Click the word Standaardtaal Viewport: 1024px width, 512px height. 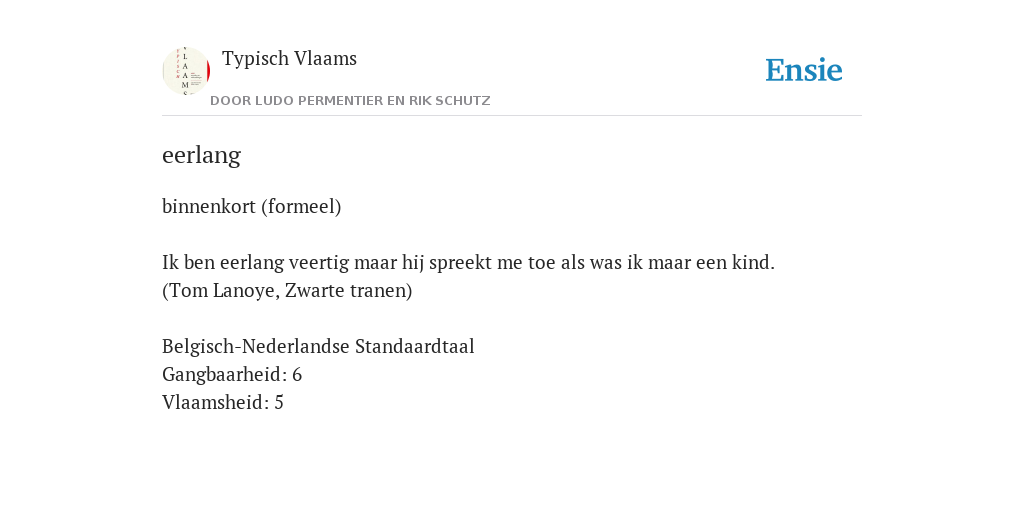point(415,346)
